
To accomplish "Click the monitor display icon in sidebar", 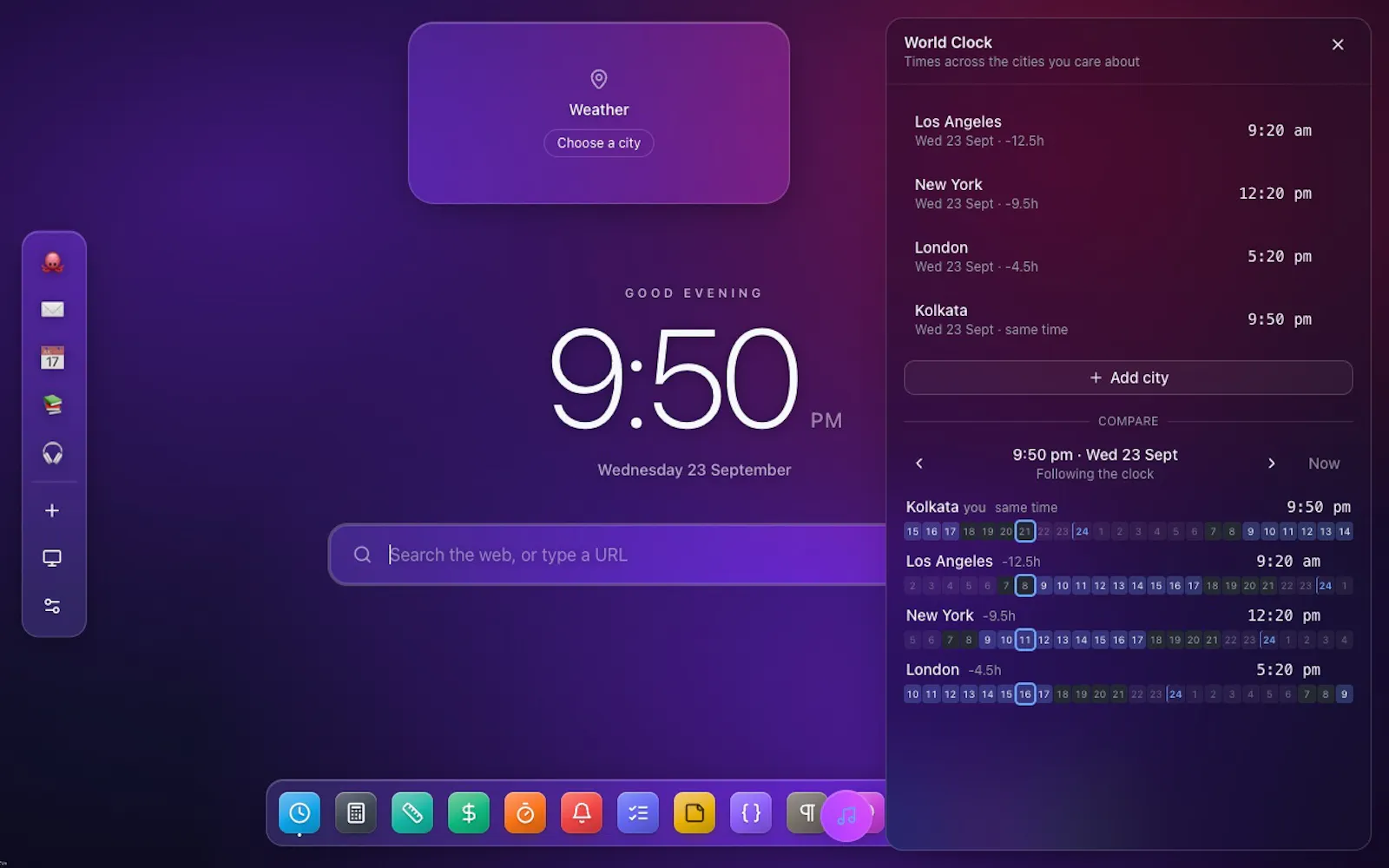I will pos(52,558).
